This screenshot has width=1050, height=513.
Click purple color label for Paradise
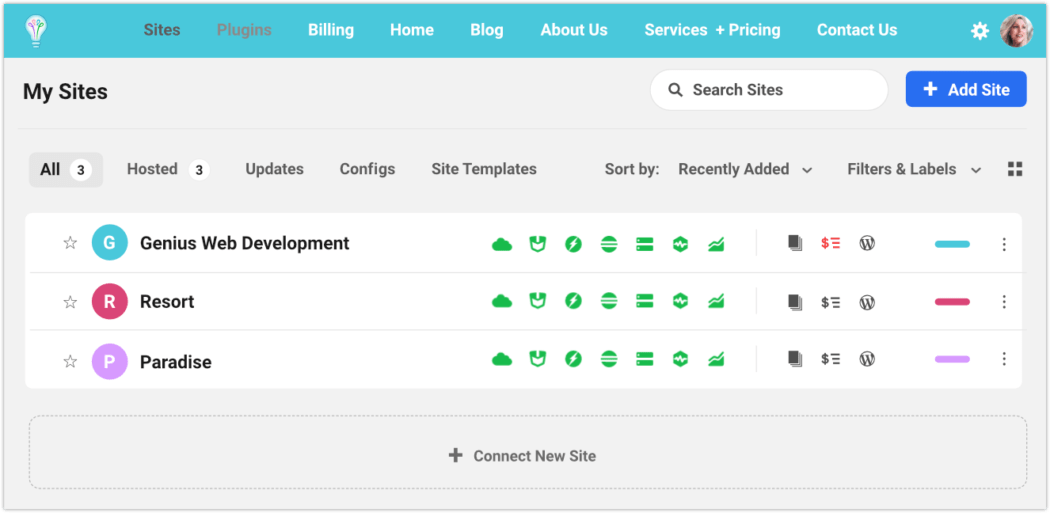coord(952,360)
